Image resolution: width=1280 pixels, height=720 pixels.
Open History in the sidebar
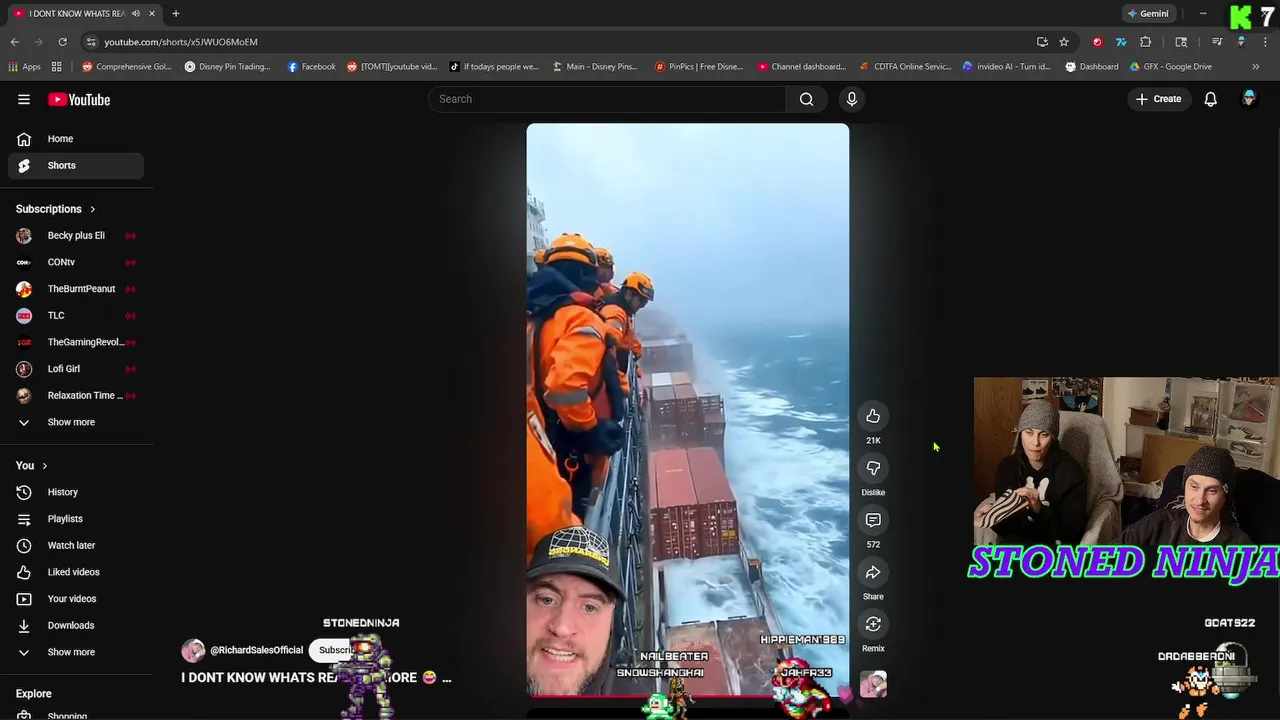[x=76, y=492]
